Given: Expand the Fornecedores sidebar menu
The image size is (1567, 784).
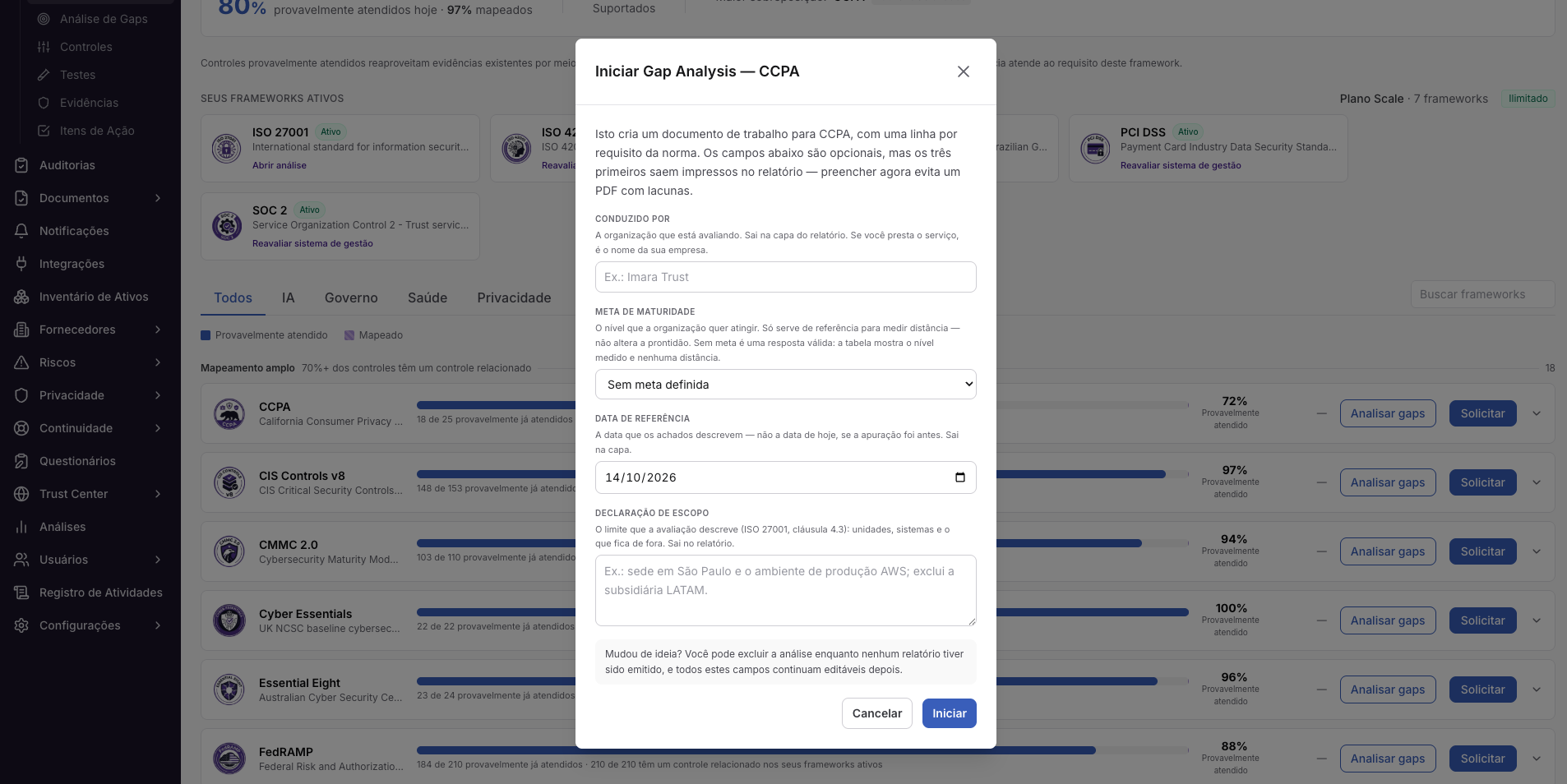Looking at the screenshot, I should pyautogui.click(x=158, y=330).
